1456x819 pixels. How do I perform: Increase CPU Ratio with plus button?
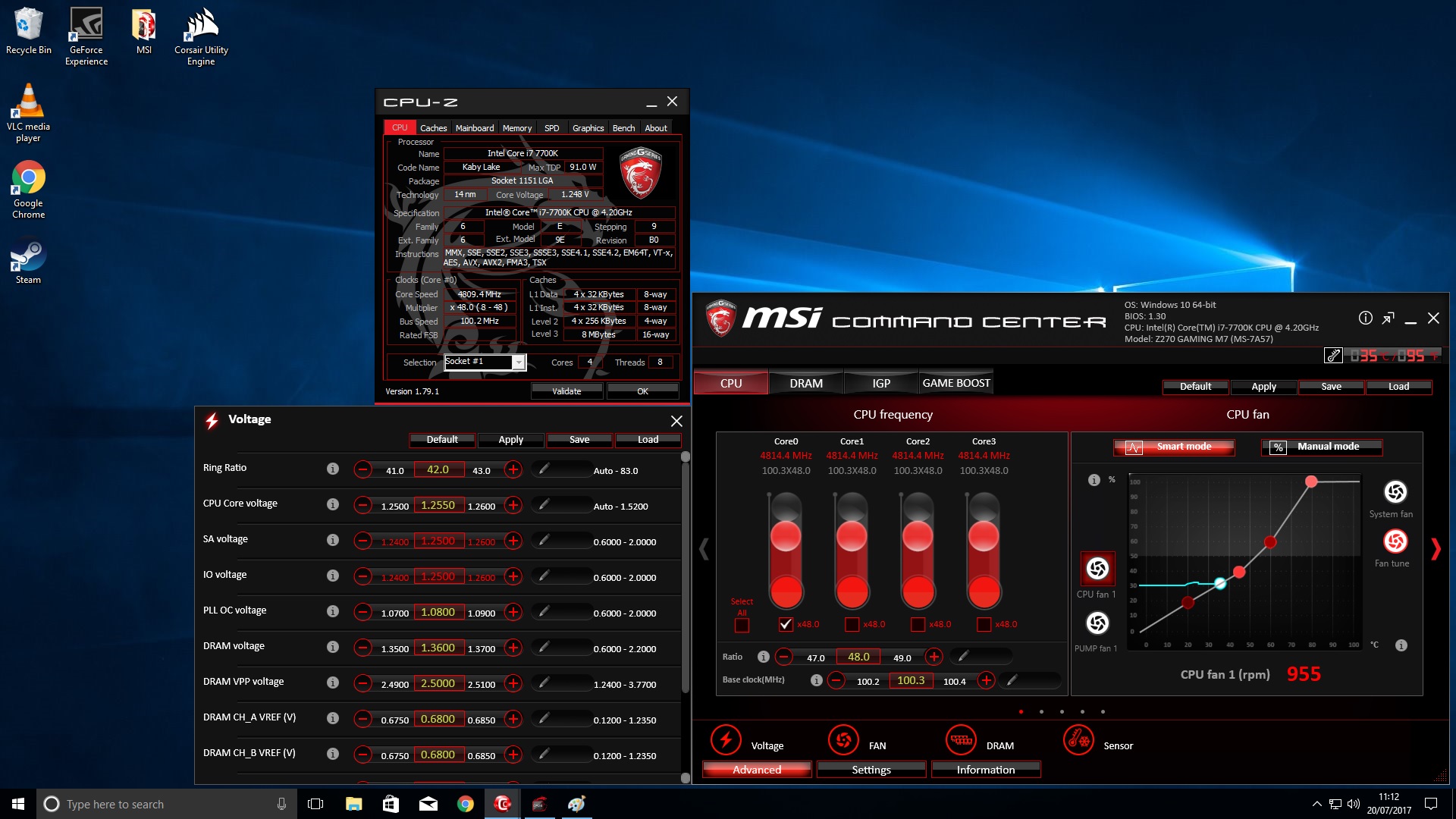[x=934, y=657]
